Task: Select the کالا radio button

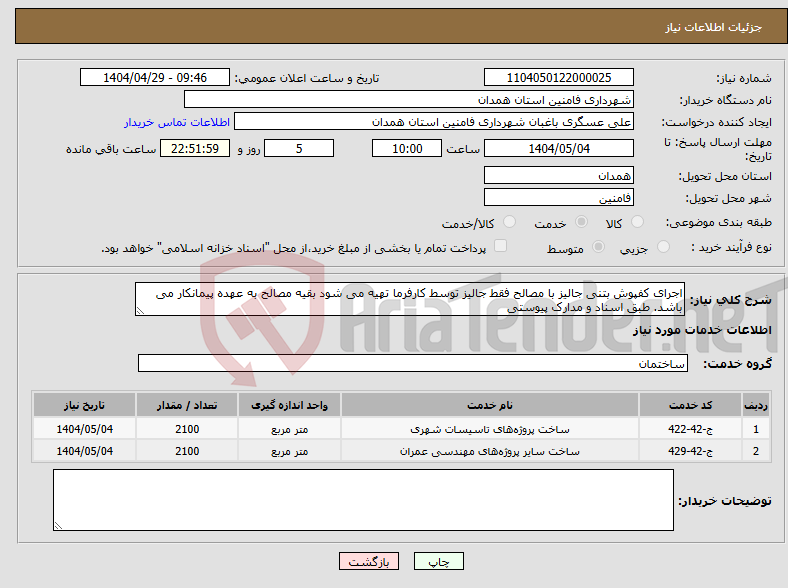Action: pos(637,222)
